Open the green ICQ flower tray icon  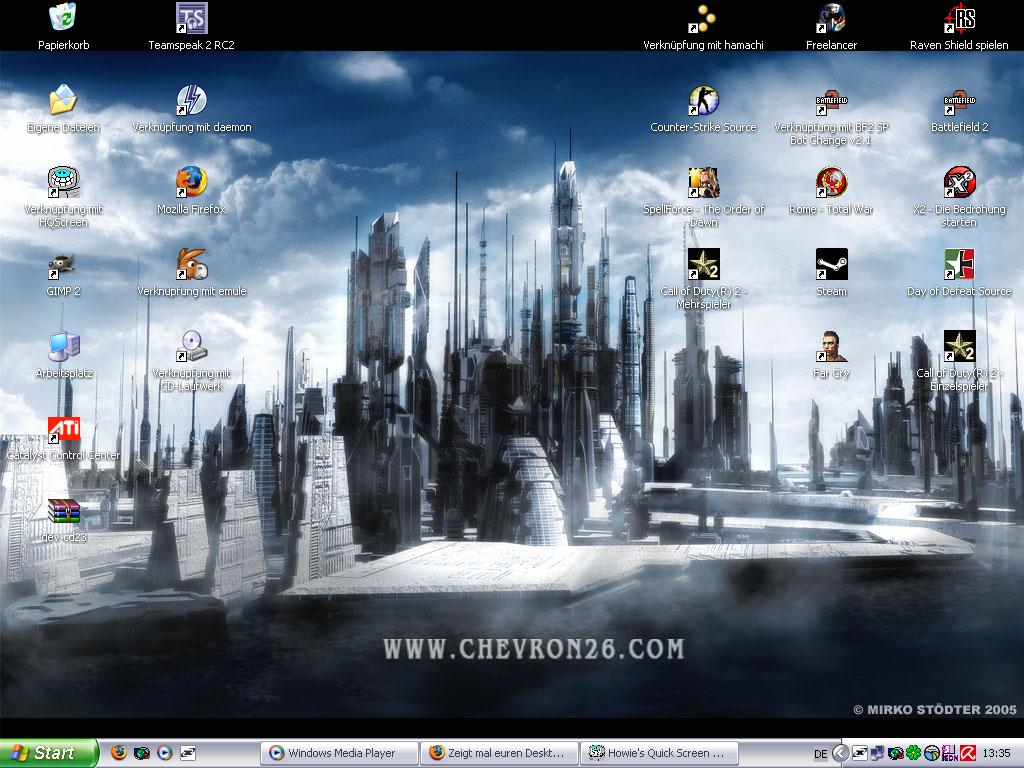click(914, 754)
